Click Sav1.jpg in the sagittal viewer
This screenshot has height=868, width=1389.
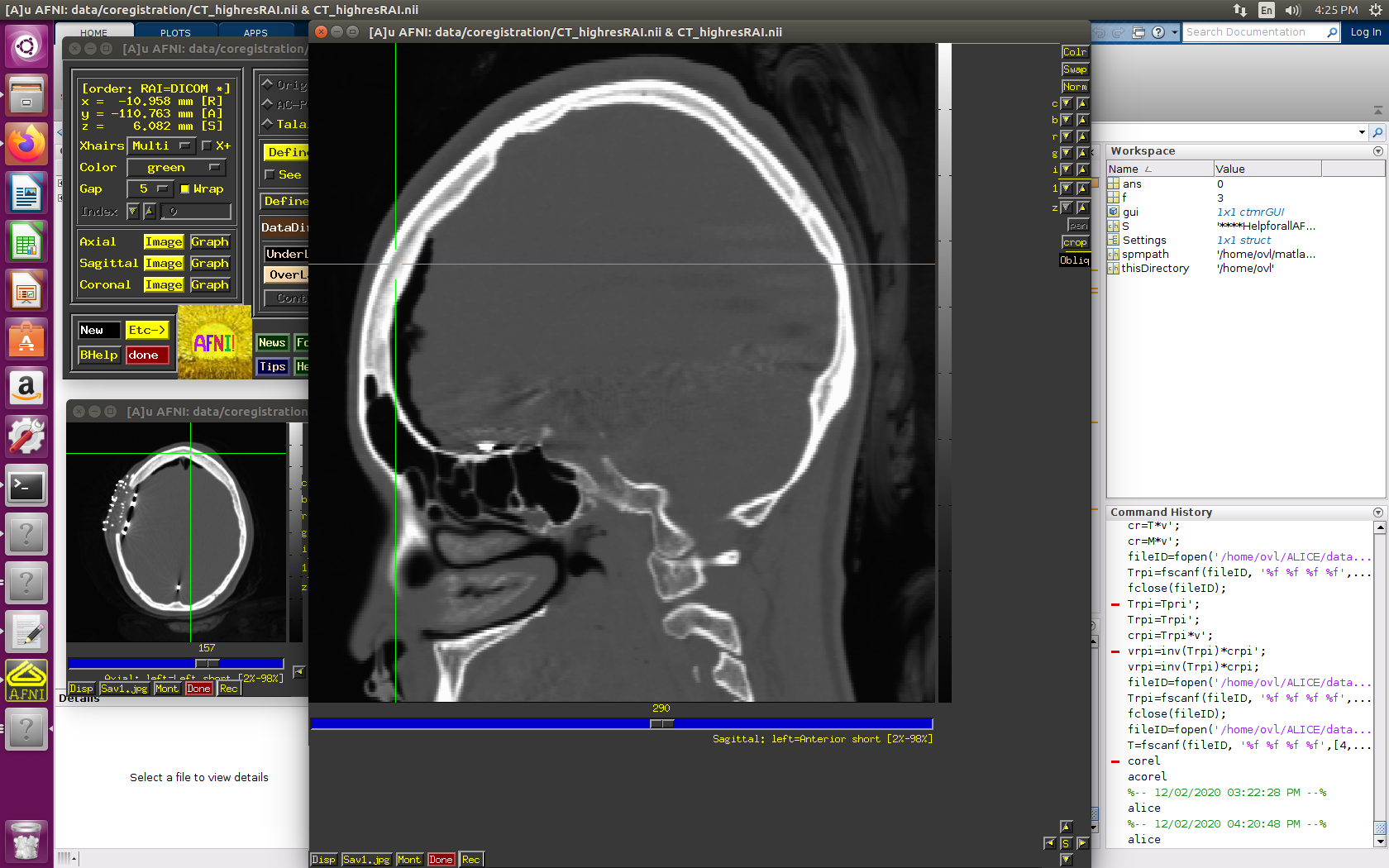pyautogui.click(x=366, y=860)
